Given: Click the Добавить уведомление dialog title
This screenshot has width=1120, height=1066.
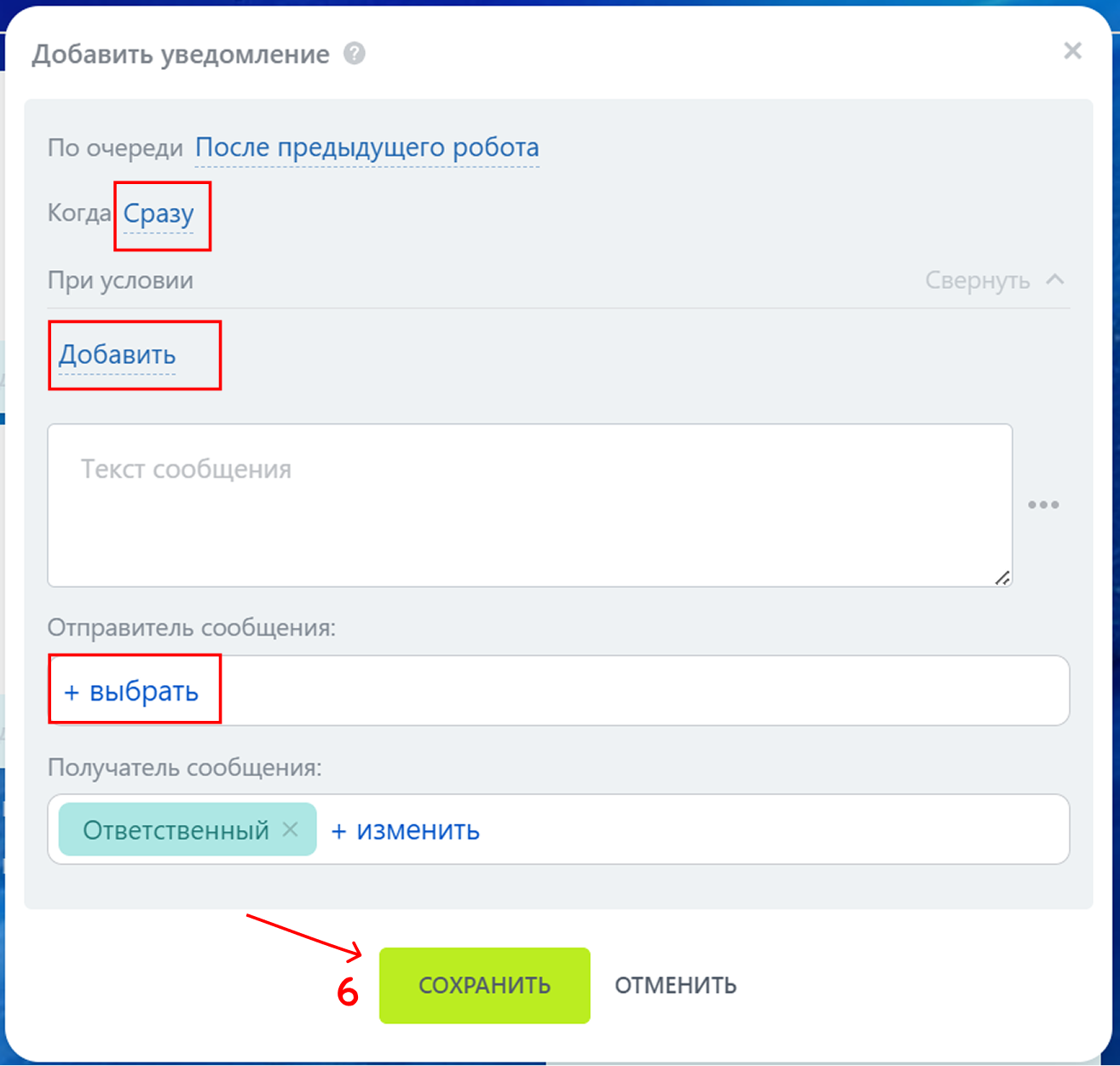Looking at the screenshot, I should coord(181,55).
